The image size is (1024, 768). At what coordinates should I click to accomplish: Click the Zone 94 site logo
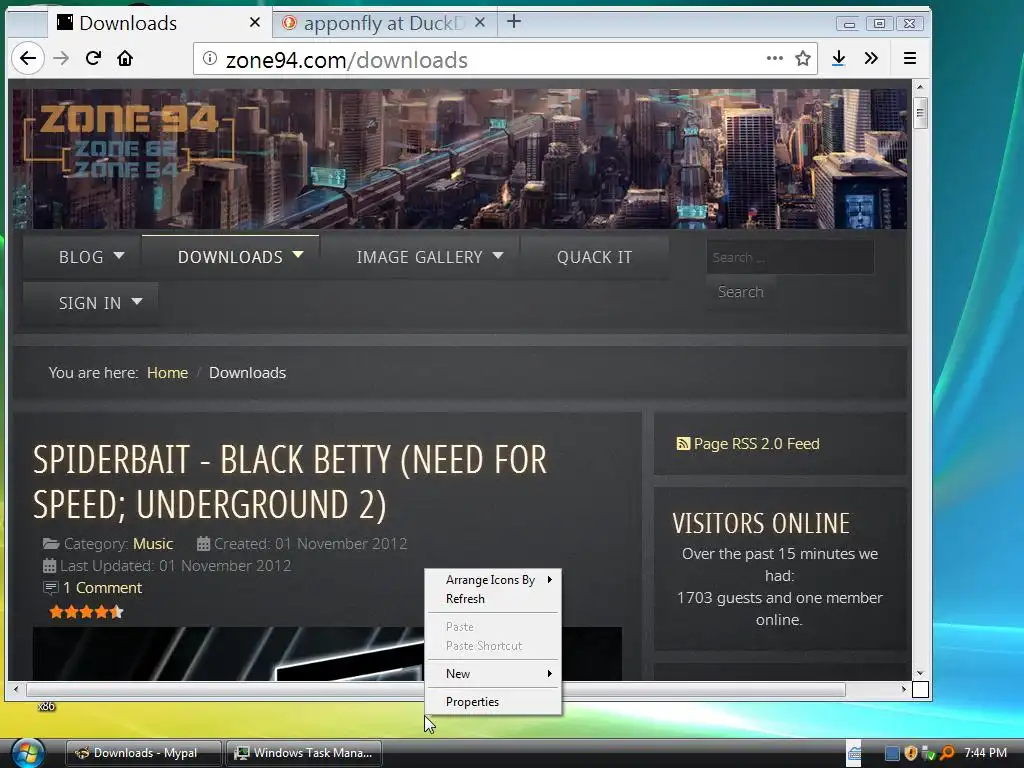[127, 140]
